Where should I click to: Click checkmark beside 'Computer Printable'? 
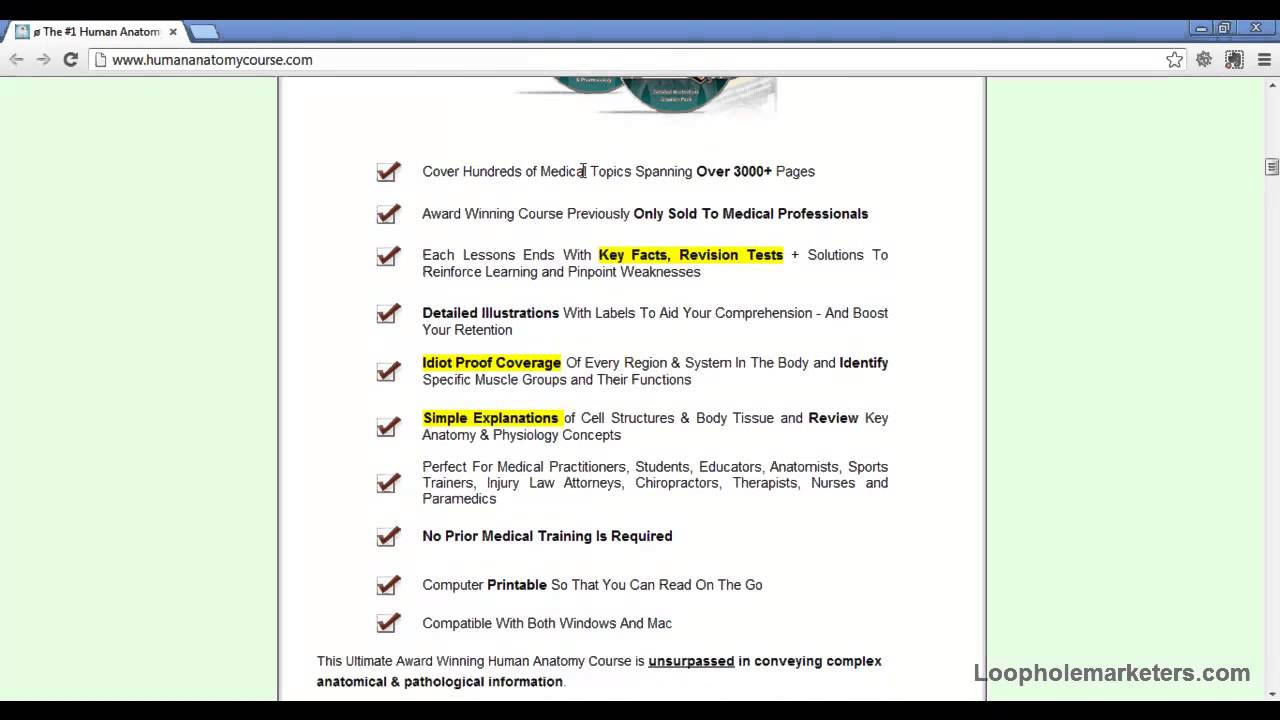click(388, 585)
